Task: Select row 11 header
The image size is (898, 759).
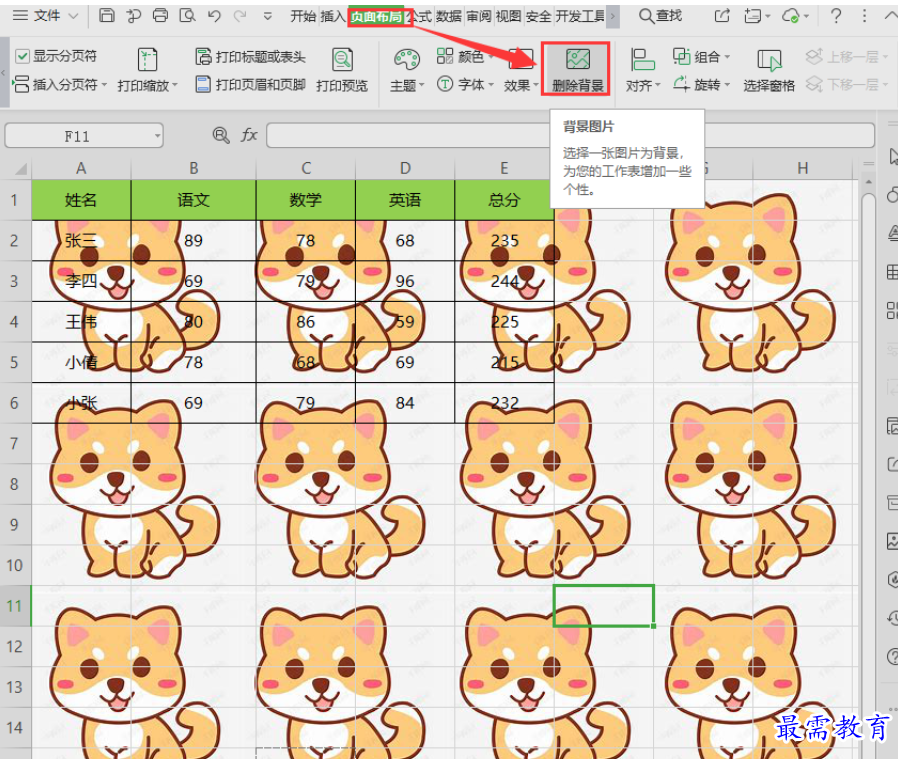Action: [x=15, y=606]
